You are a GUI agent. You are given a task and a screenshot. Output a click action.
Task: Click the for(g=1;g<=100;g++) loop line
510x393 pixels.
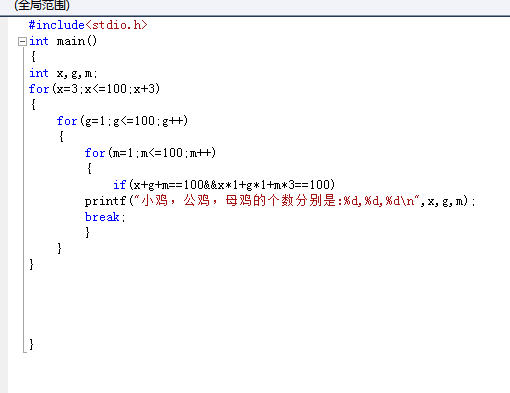point(122,121)
